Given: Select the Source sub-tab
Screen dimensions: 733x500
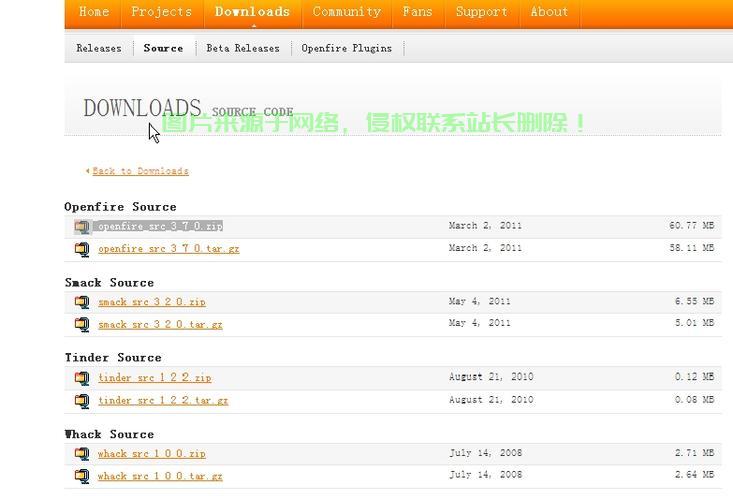Looking at the screenshot, I should coord(163,48).
